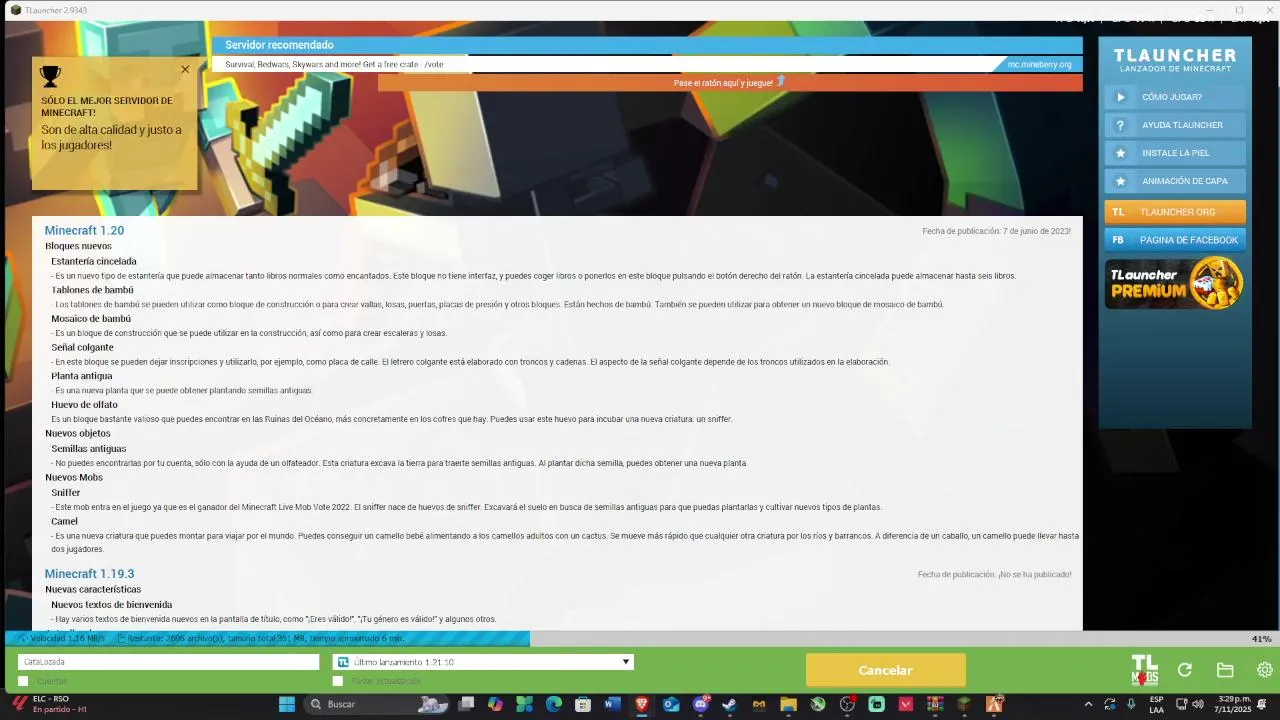Open the game folder icon
This screenshot has height=720, width=1280.
pyautogui.click(x=1225, y=670)
